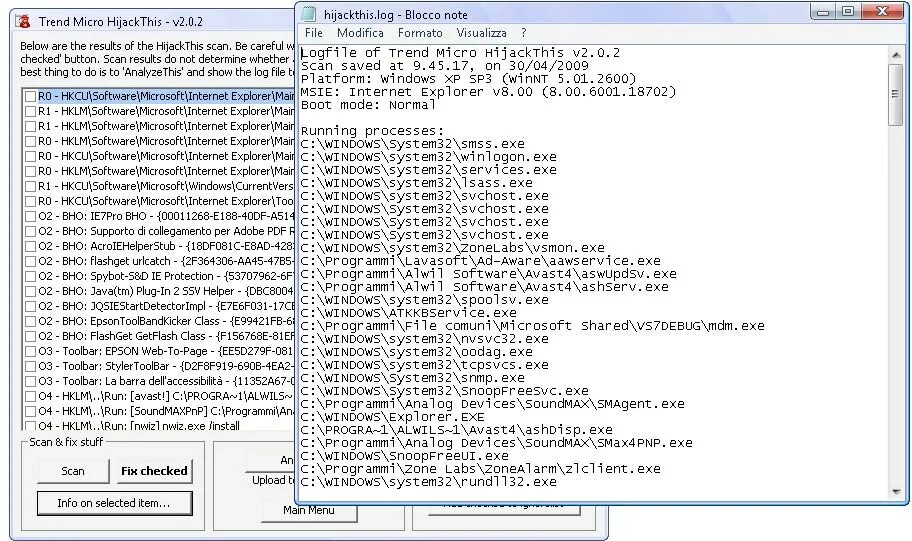The width and height of the screenshot is (912, 541).
Task: Minimize the hijackthis.log Notepad window
Action: pyautogui.click(x=822, y=12)
